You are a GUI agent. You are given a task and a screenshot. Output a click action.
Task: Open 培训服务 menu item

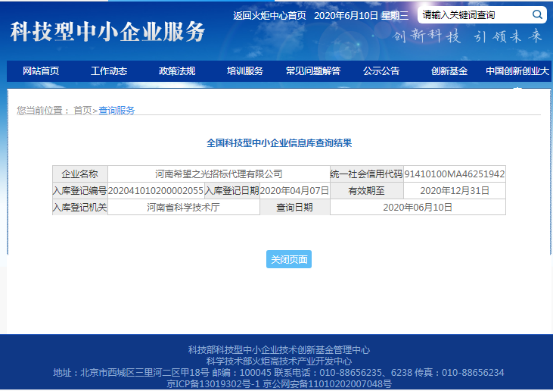point(245,71)
